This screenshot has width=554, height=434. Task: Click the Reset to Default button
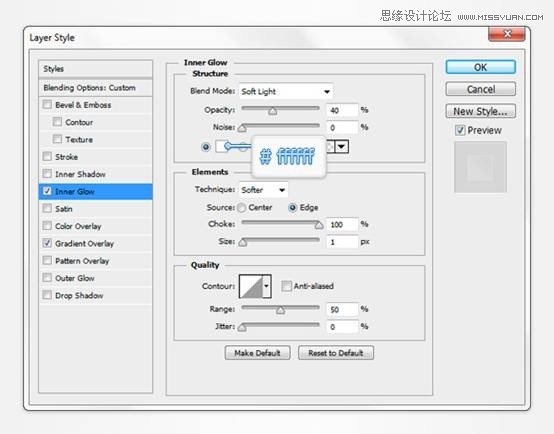click(x=336, y=353)
